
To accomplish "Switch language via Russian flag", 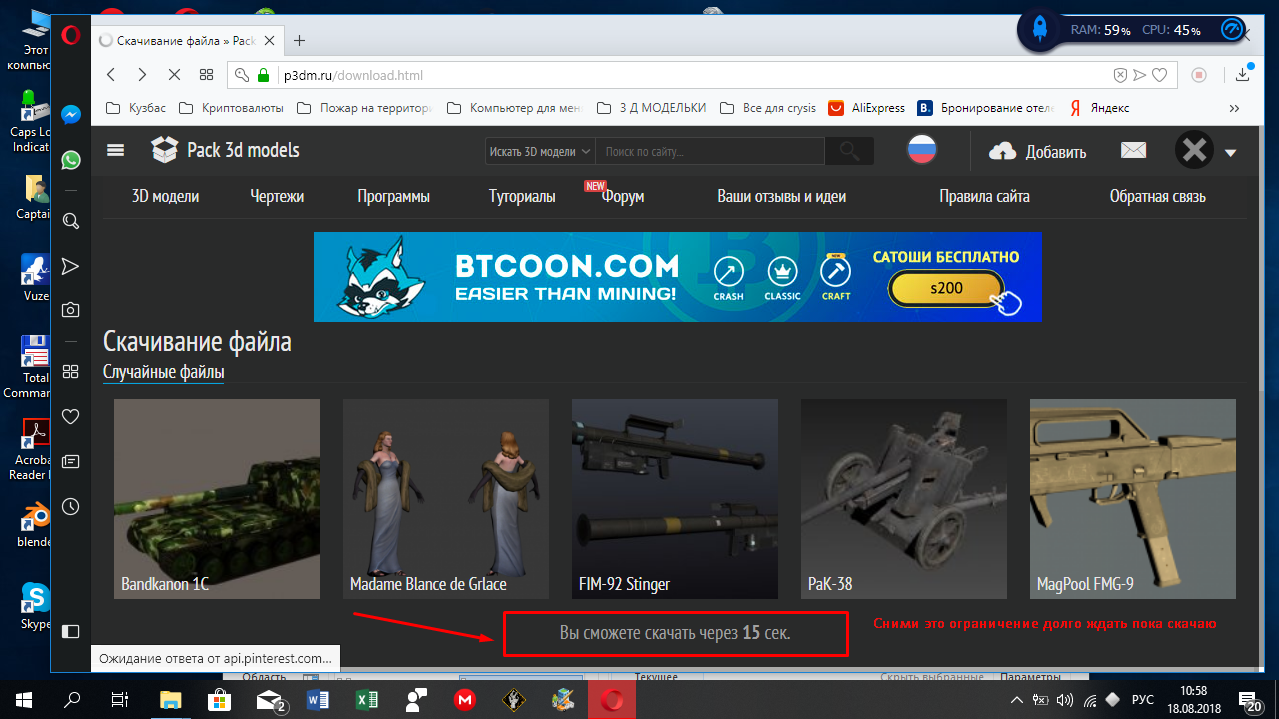I will click(x=921, y=151).
